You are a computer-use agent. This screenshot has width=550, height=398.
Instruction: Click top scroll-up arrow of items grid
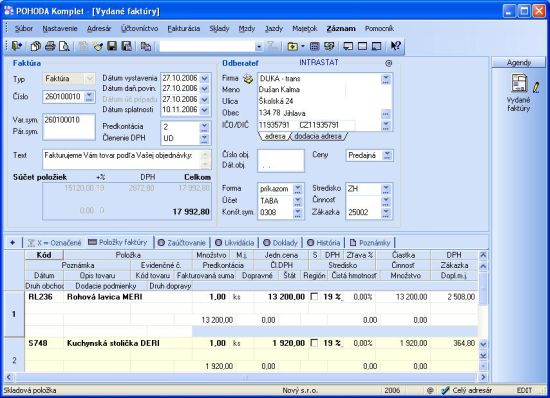click(483, 255)
